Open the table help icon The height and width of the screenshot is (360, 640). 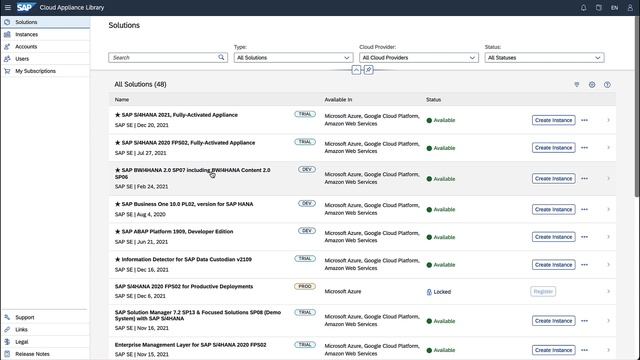pyautogui.click(x=607, y=84)
